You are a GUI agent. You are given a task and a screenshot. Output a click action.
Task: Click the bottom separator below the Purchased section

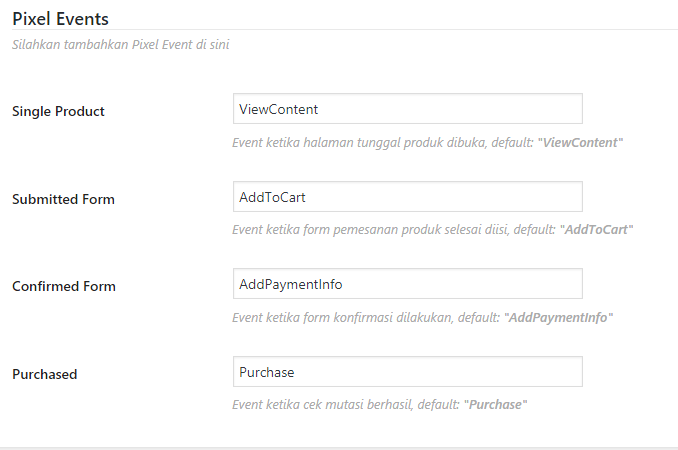[x=339, y=447]
